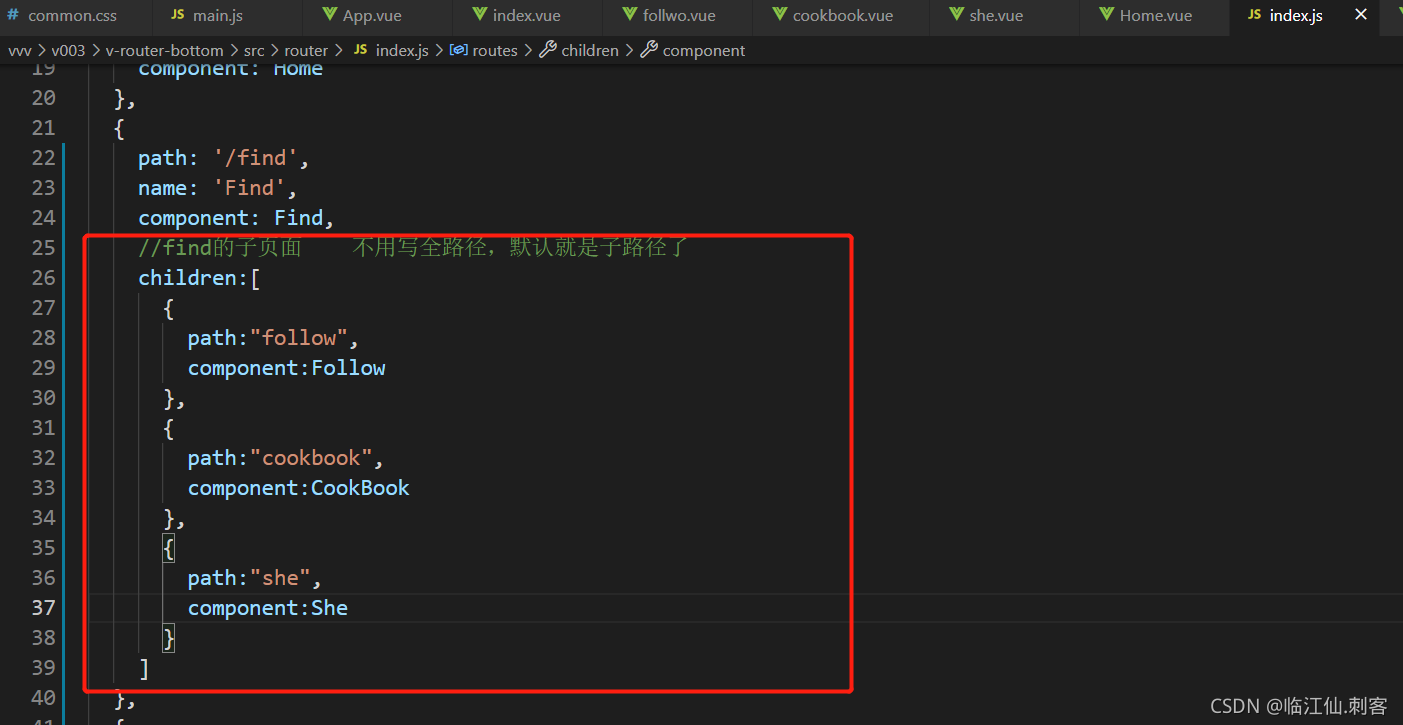Click the JS icon on main.js tab
This screenshot has width=1403, height=725.
178,16
